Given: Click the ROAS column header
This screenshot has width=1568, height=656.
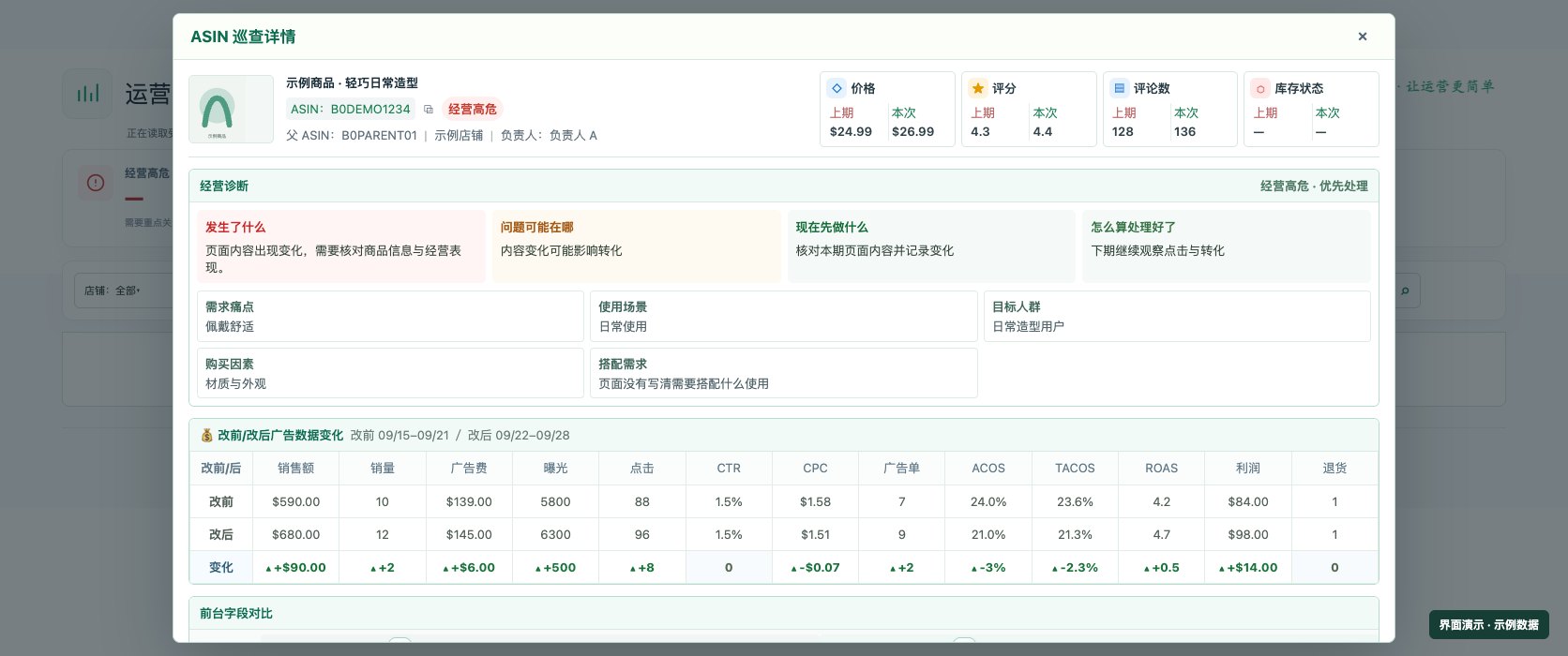Looking at the screenshot, I should pyautogui.click(x=1162, y=469).
